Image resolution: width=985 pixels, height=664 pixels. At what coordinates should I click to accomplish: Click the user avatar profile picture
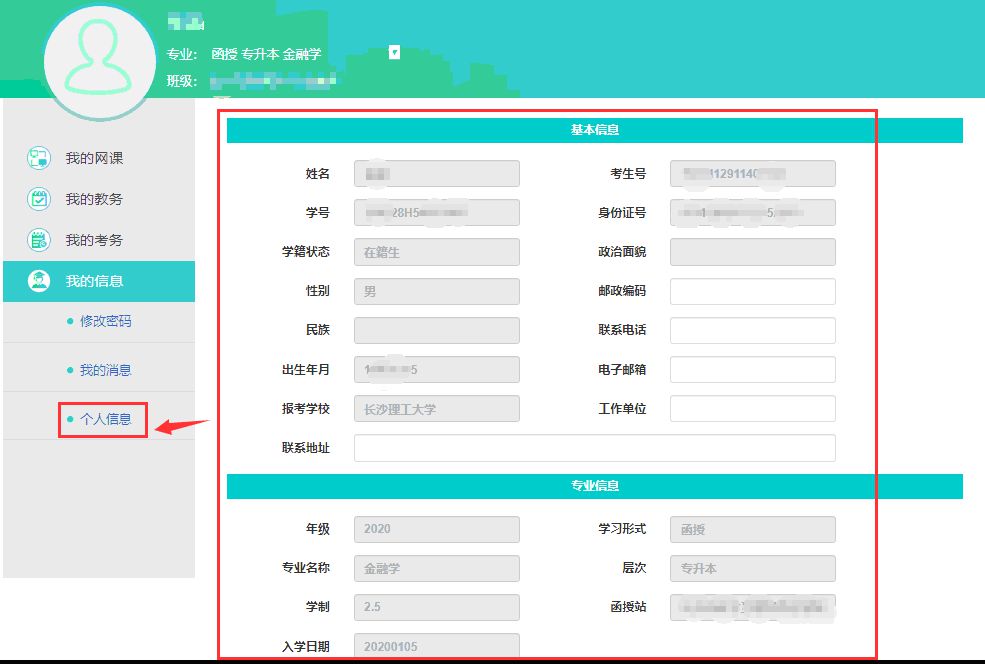tap(100, 62)
